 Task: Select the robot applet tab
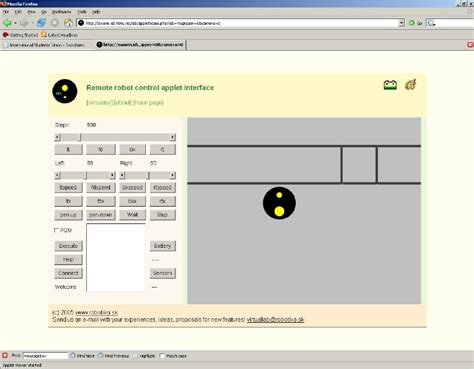[x=140, y=45]
